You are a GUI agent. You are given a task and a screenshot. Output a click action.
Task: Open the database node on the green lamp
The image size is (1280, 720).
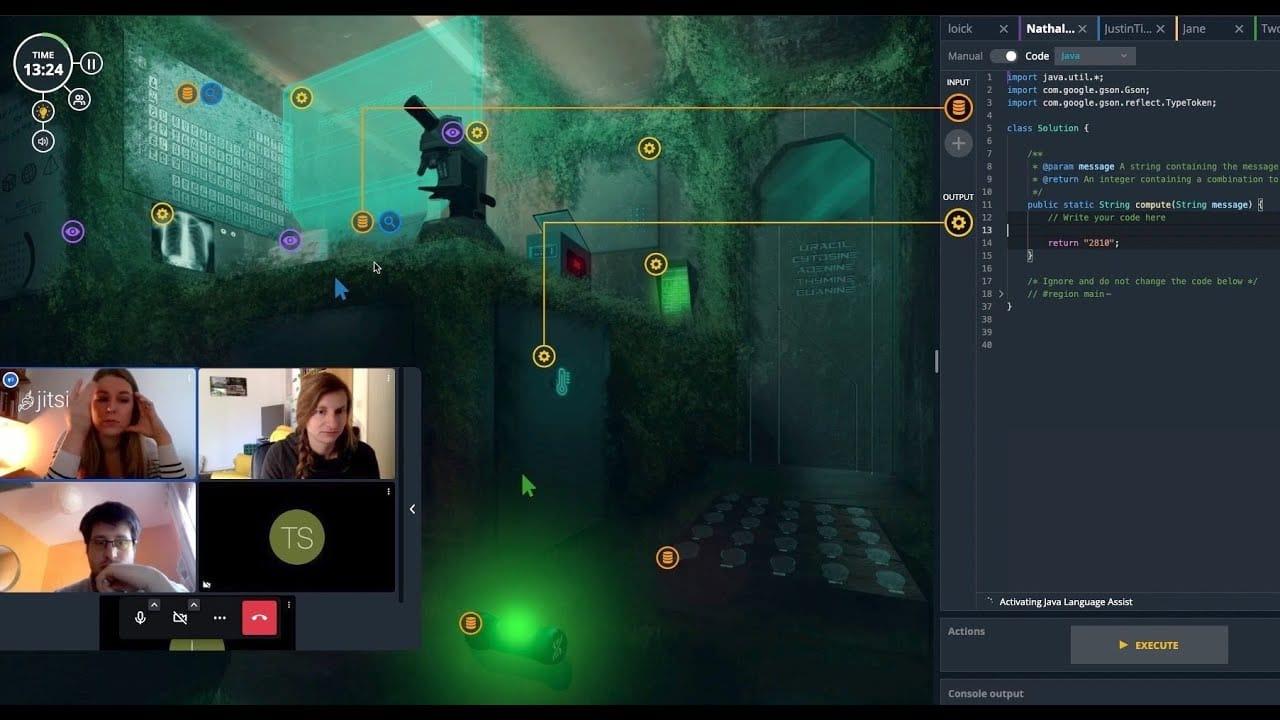pos(470,624)
